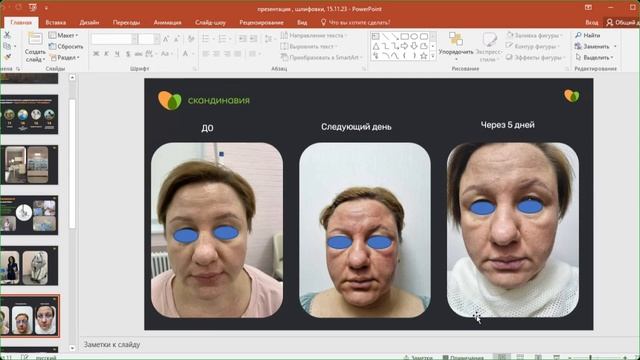The height and width of the screenshot is (360, 640).
Task: Select the arrow line shape in gallery
Action: pos(395,37)
